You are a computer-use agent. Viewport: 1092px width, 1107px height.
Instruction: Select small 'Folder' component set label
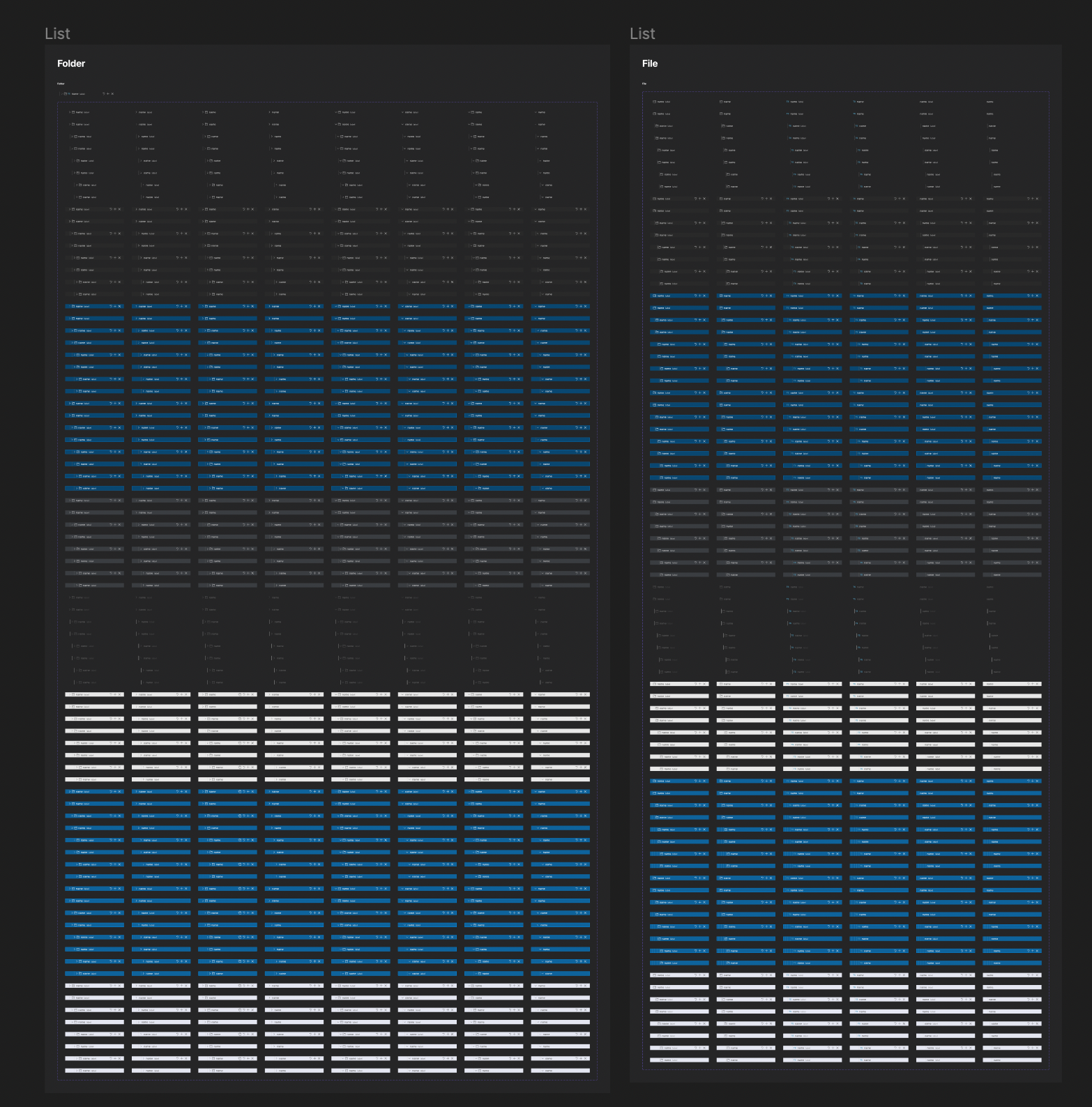61,84
